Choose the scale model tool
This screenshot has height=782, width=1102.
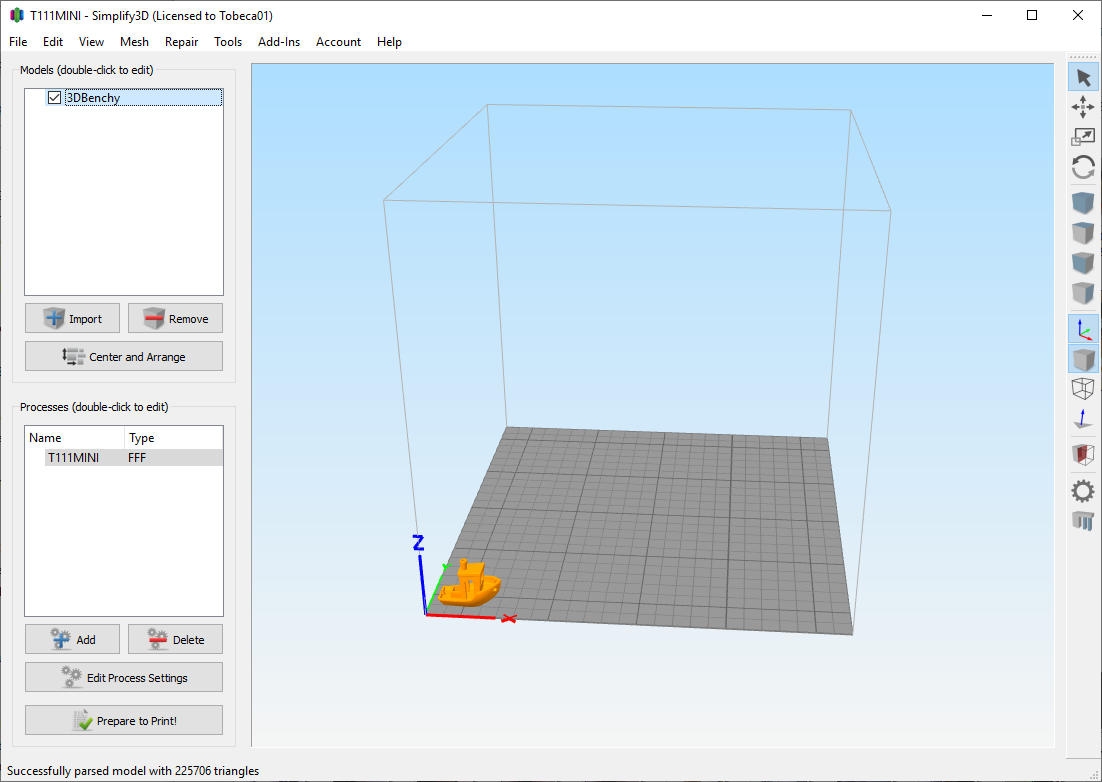tap(1083, 137)
